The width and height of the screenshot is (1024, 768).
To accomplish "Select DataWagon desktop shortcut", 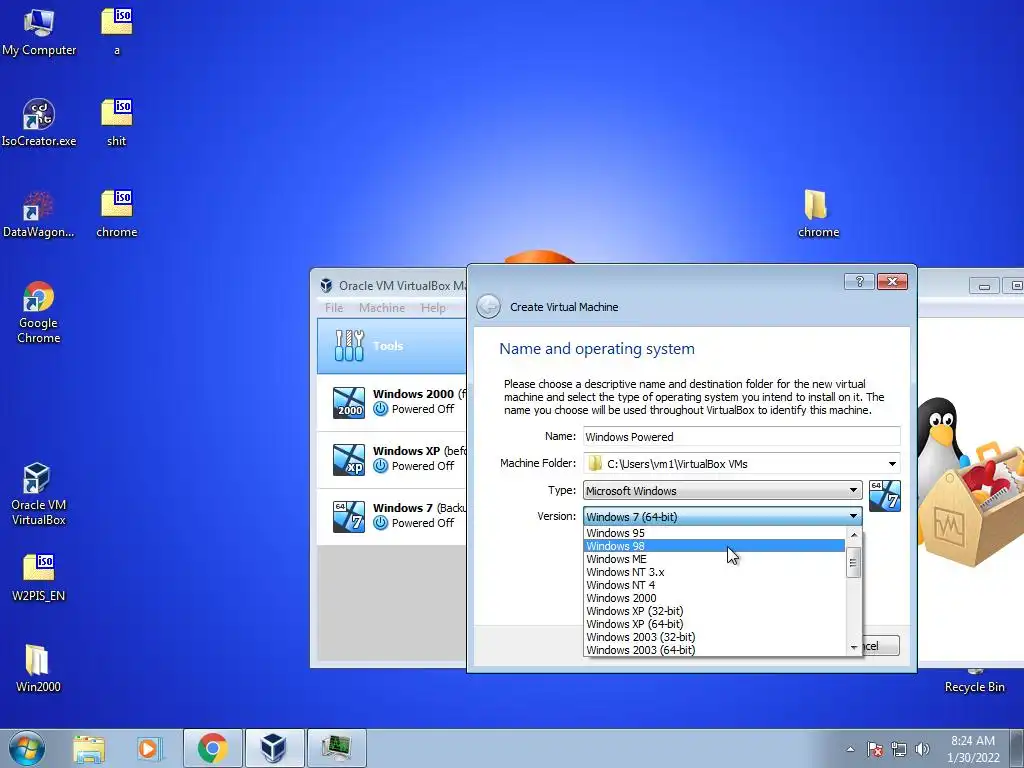I will point(39,214).
